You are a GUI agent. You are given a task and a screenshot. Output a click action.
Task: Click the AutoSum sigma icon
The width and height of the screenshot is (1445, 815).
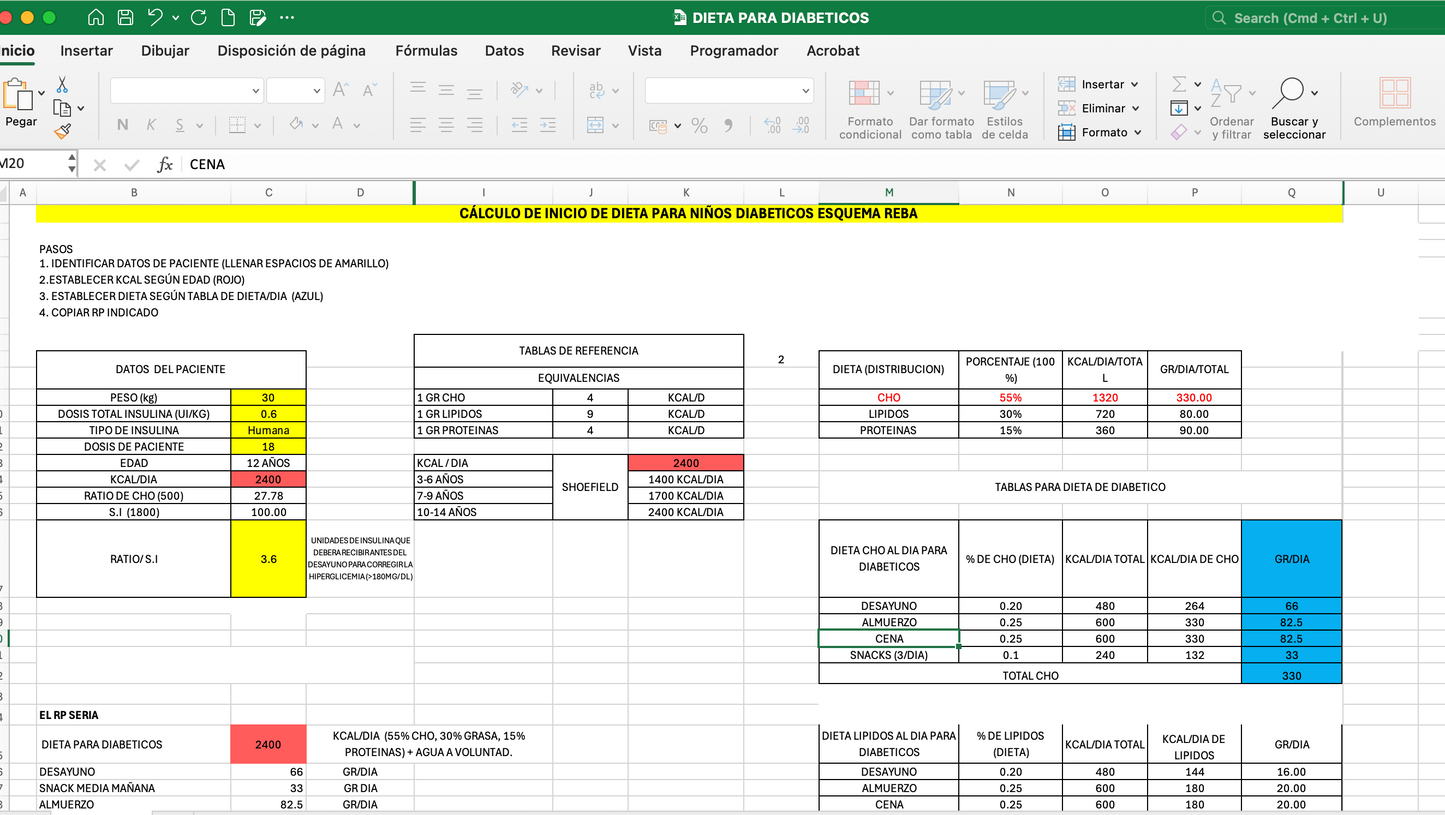click(x=1179, y=84)
